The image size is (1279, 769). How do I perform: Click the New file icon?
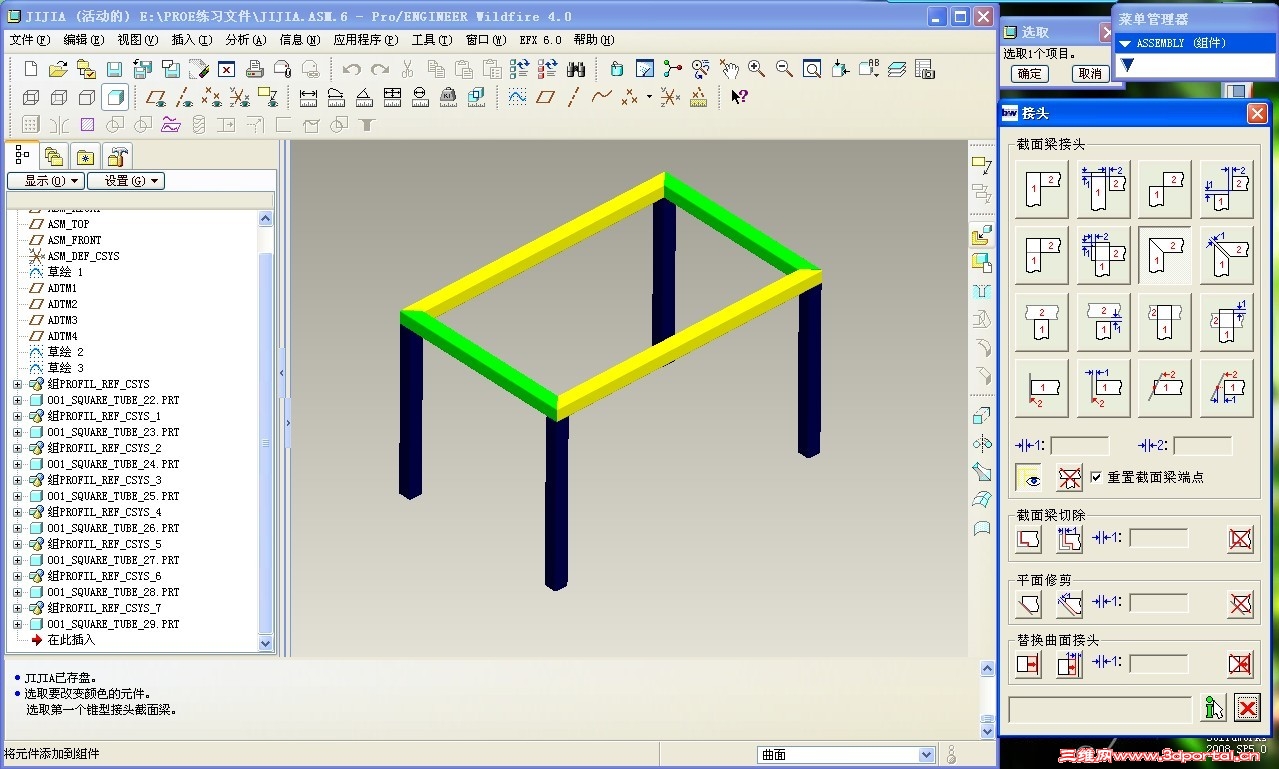[31, 69]
